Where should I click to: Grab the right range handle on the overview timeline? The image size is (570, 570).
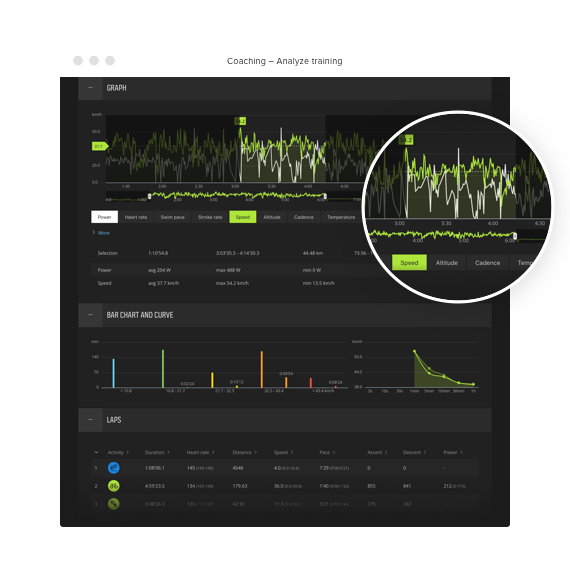[325, 197]
